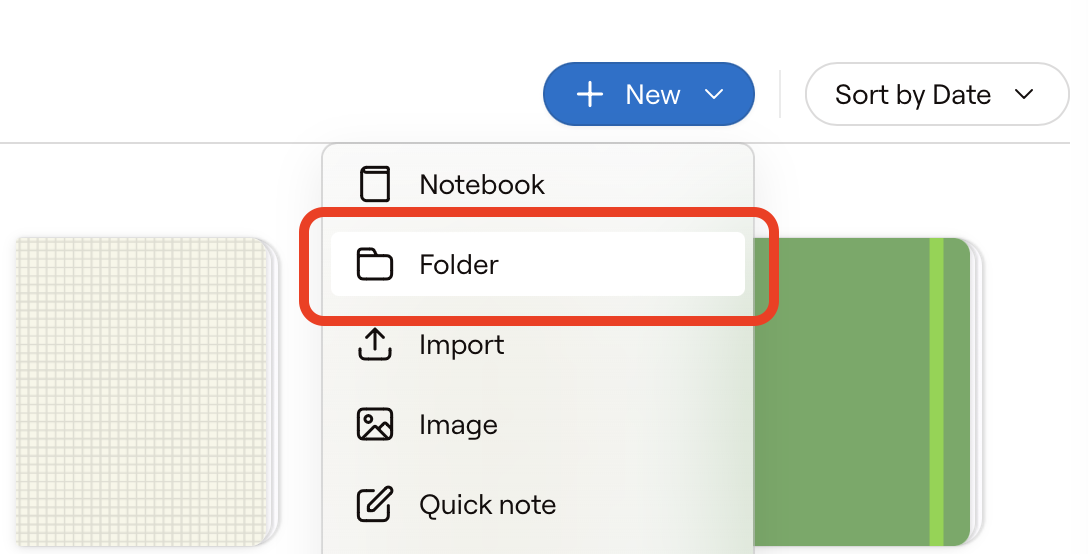Collapse the New menu using its chevron
This screenshot has height=554, width=1088.
pos(714,95)
